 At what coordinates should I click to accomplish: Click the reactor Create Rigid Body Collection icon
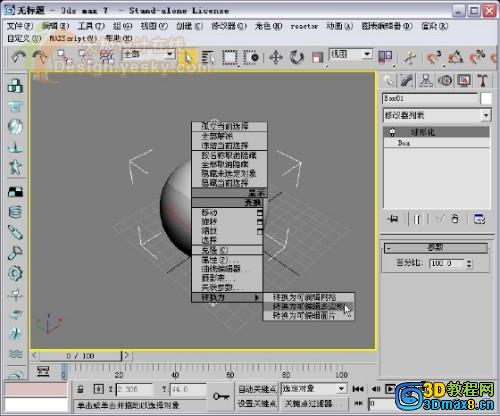pos(15,85)
